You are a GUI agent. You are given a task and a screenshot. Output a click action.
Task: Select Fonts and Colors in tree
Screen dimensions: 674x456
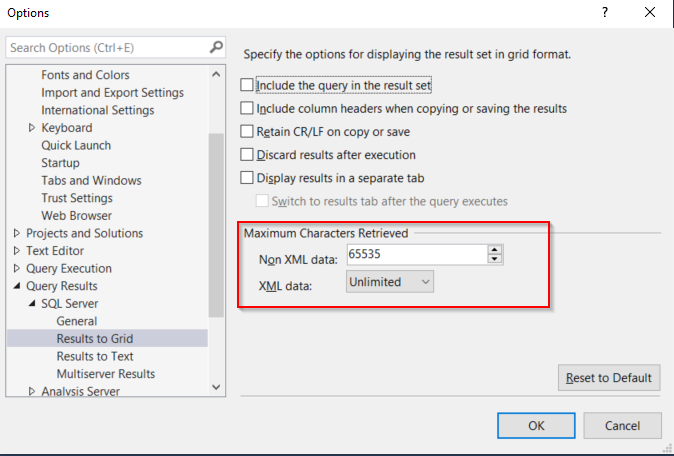coord(85,75)
